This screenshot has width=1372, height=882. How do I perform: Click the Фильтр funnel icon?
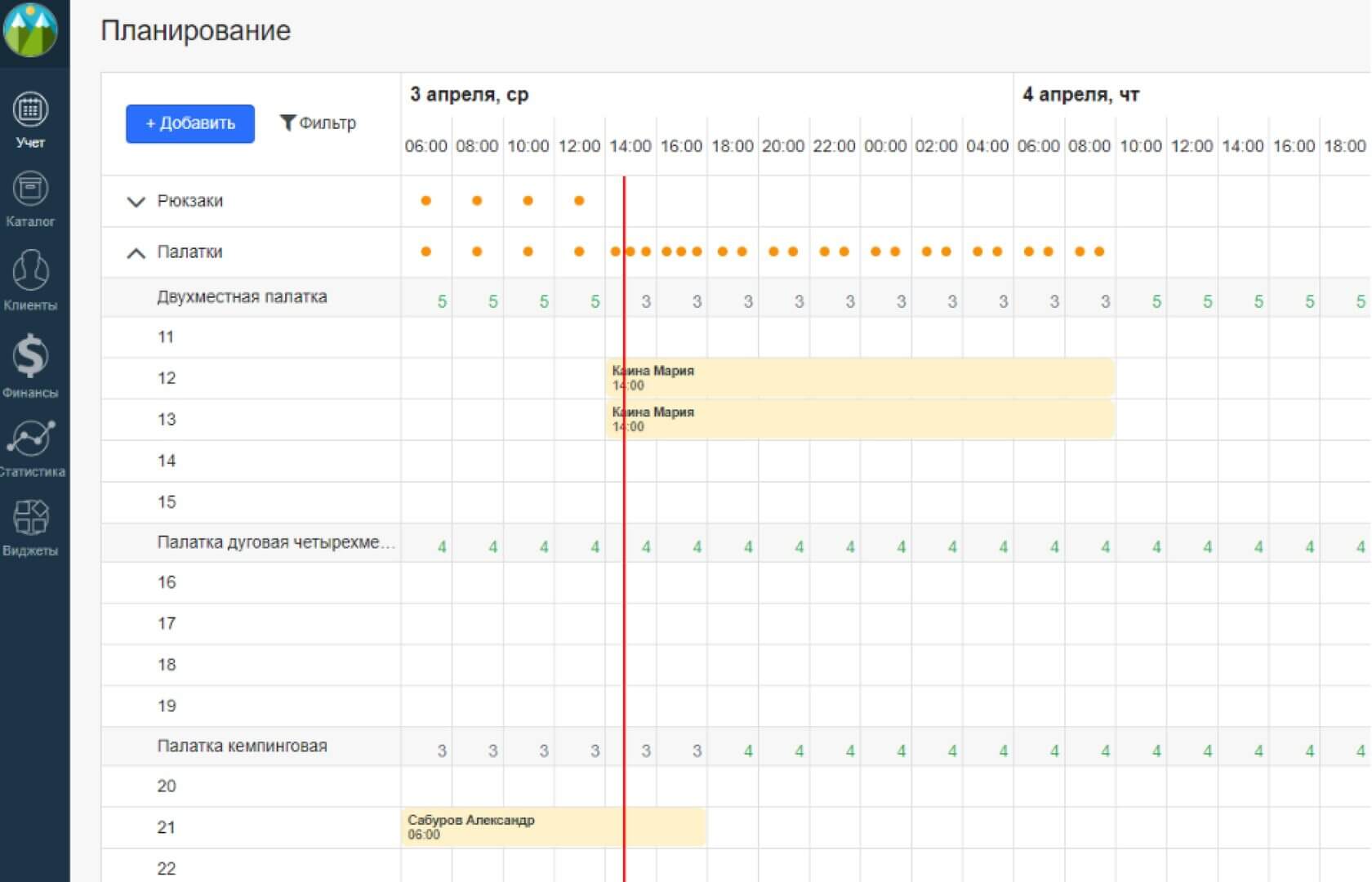tap(287, 122)
